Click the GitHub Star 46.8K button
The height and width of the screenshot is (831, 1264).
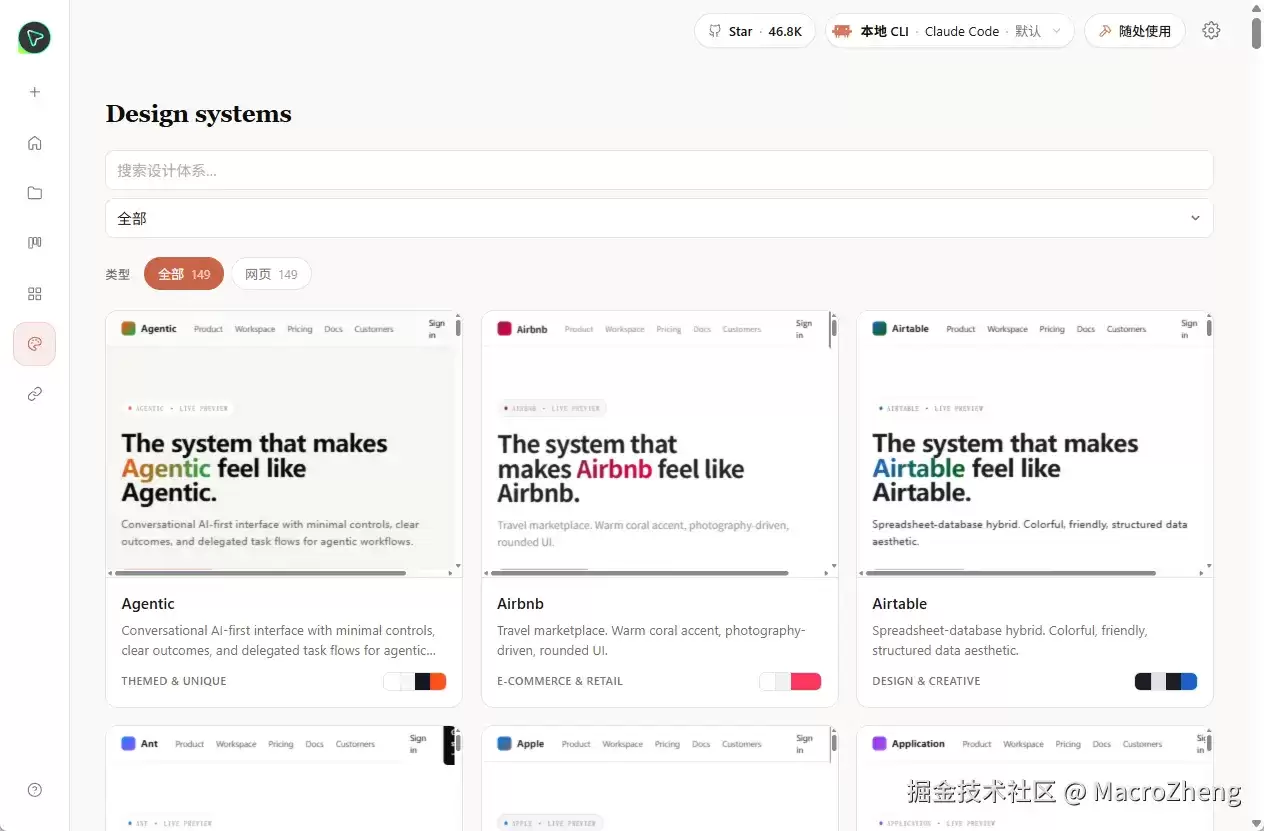[x=755, y=31]
